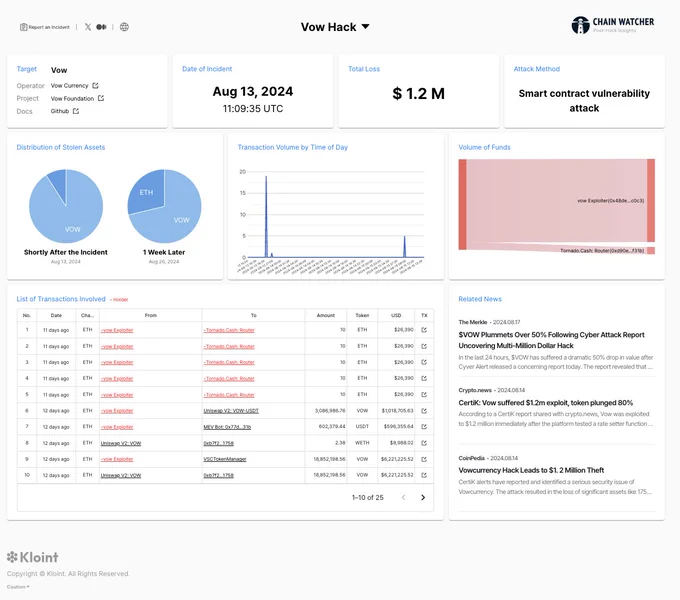Click Uniswap V2: VOW sender in row 8
The image size is (680, 600).
[x=121, y=443]
